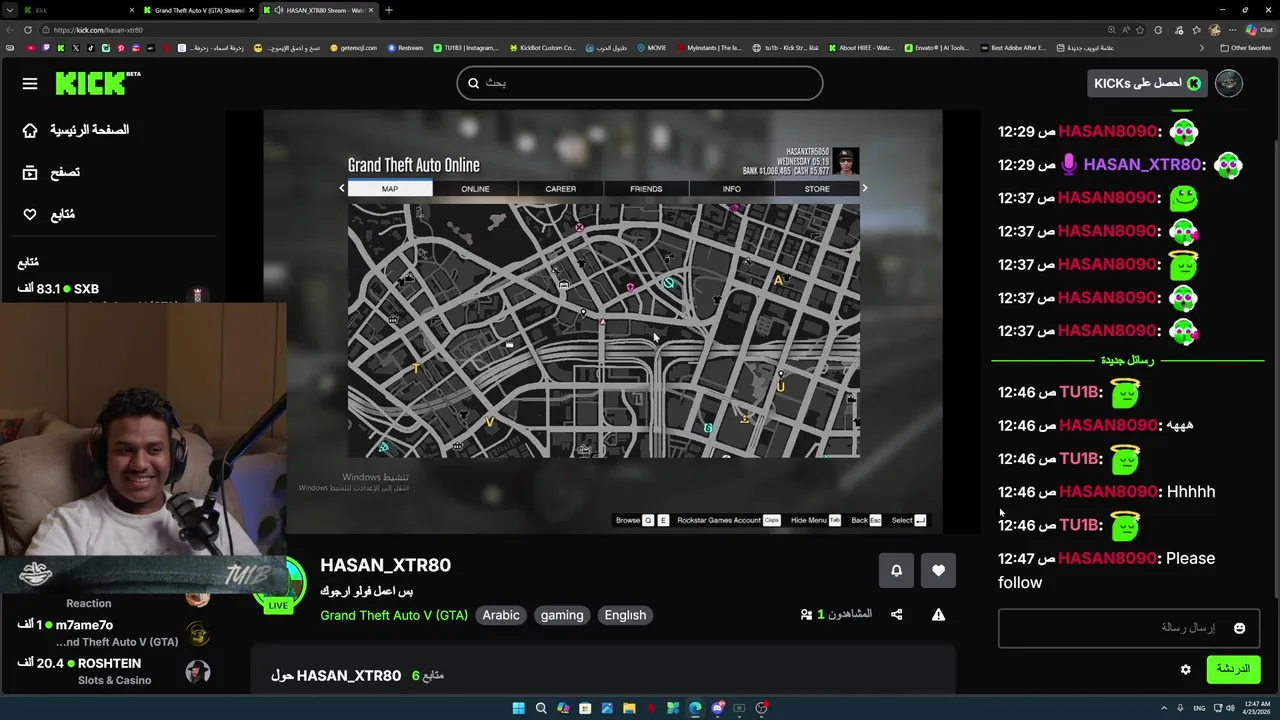Click the browse icon in the Kick sidebar

pos(30,172)
